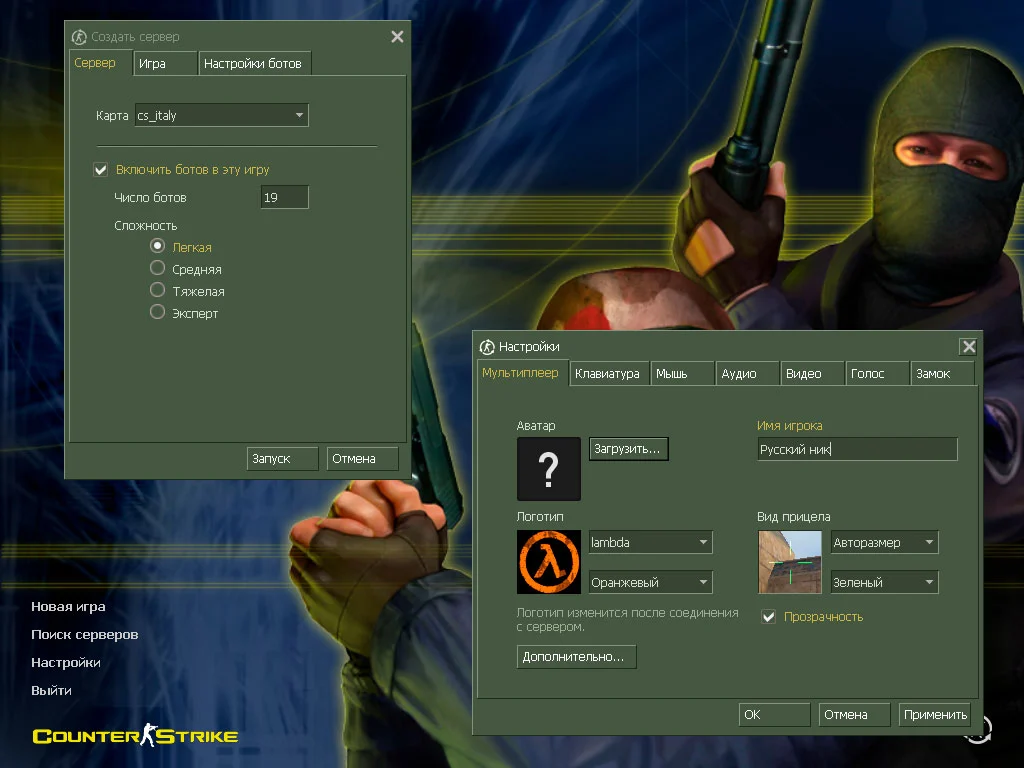Image resolution: width=1024 pixels, height=768 pixels.
Task: Click the Counter-Strike icon in the Создать сервер title bar
Action: pos(79,37)
